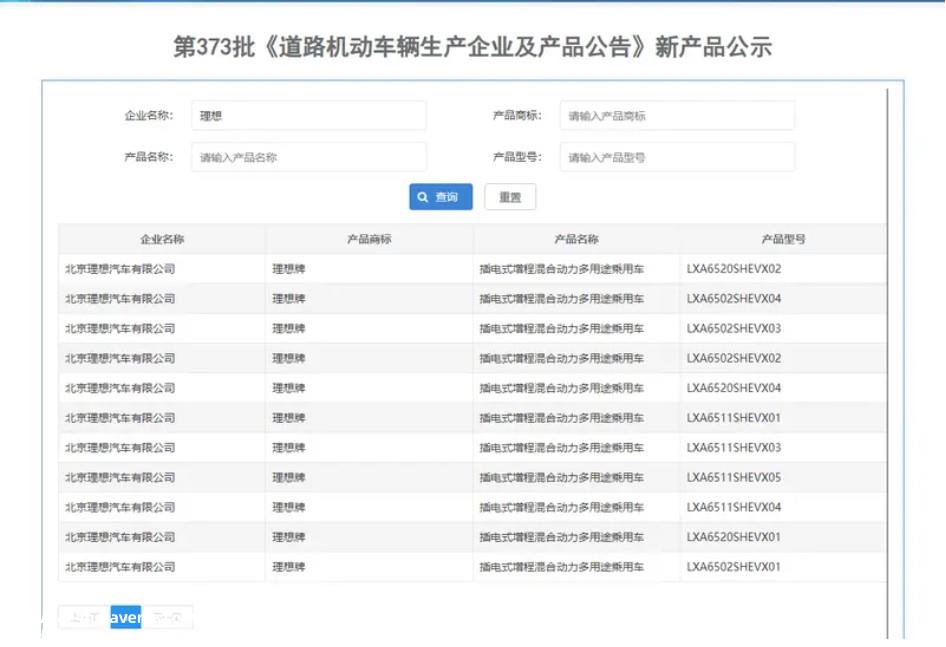Viewport: 946px width, 647px height.
Task: Click 北京理想汽车有限公司 in the LXA6520SHEVX04 row
Action: coord(120,387)
